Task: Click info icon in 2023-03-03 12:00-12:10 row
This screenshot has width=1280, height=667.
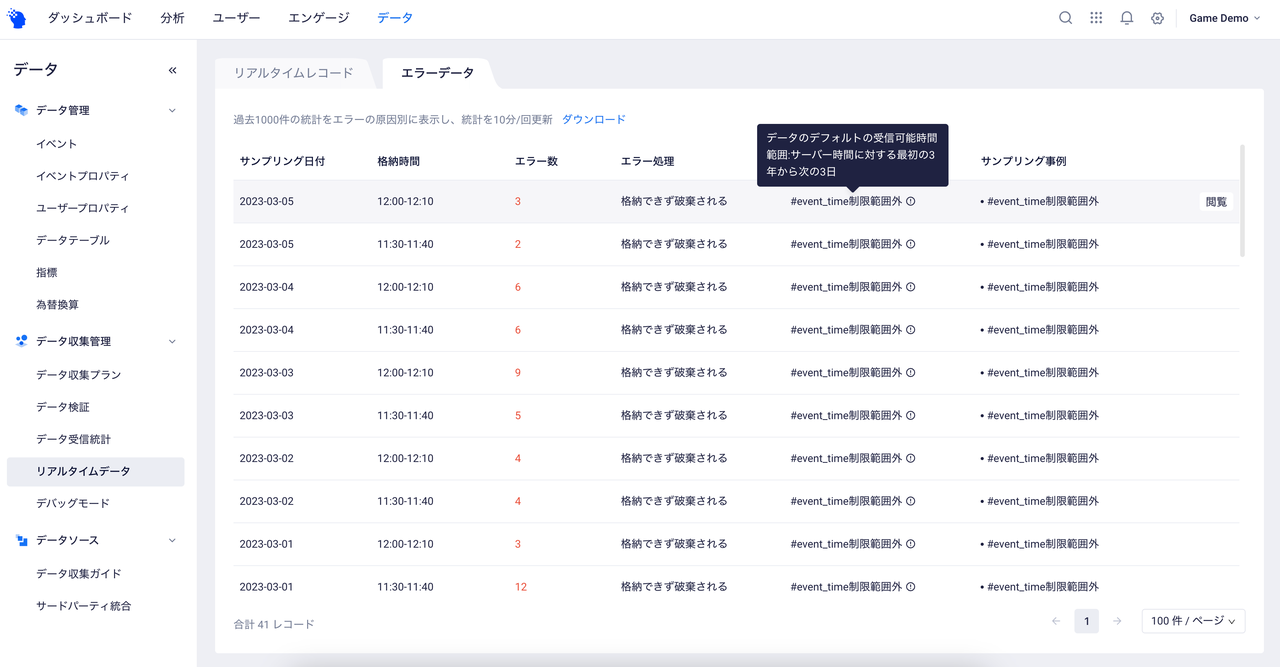Action: coord(911,373)
